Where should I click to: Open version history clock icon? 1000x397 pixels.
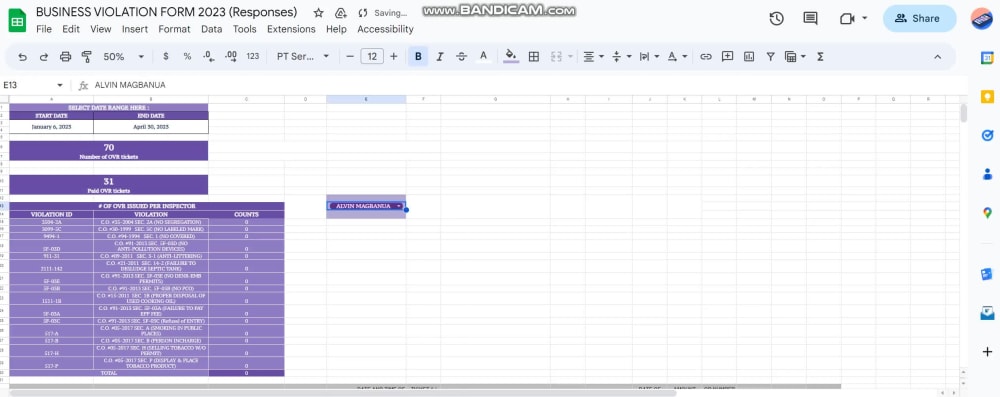[x=776, y=19]
